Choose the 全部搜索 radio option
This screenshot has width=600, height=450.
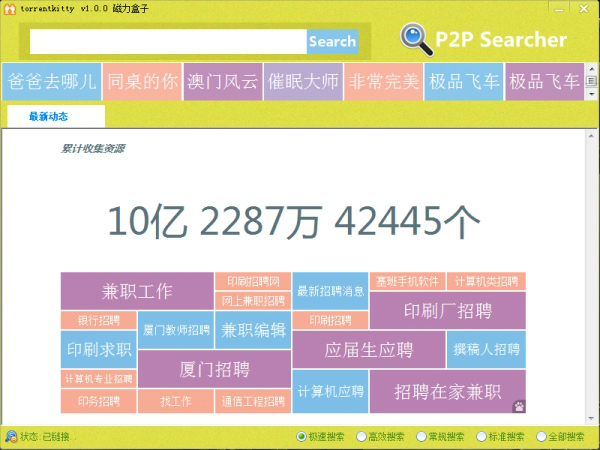(x=541, y=437)
